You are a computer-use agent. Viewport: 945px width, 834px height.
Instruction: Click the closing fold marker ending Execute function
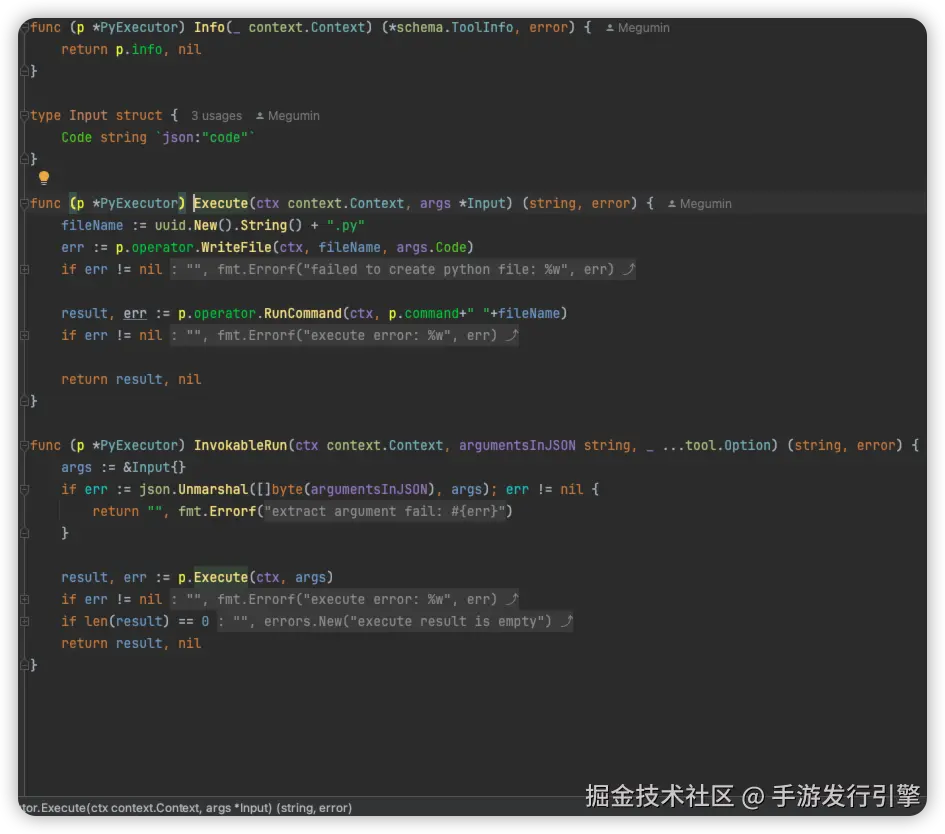point(24,401)
